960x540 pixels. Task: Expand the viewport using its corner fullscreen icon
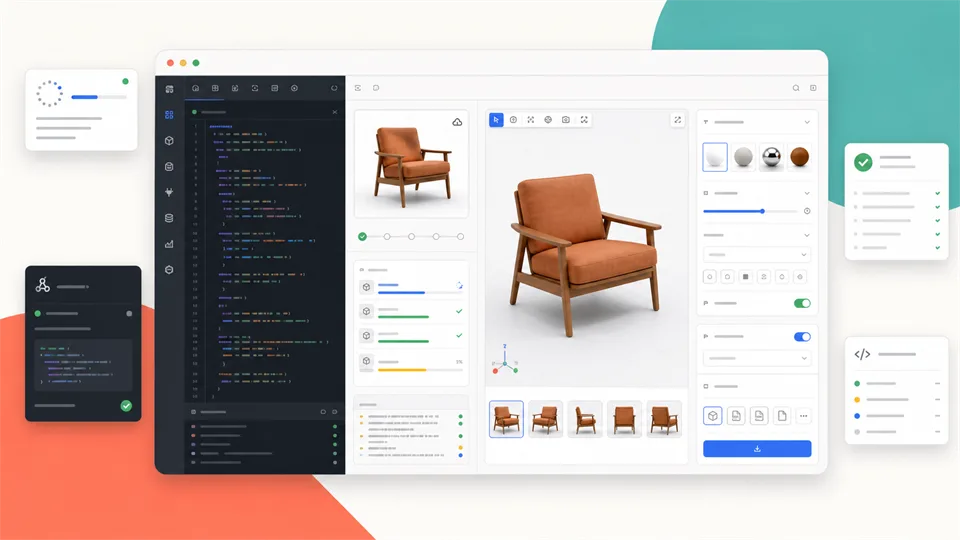(677, 120)
